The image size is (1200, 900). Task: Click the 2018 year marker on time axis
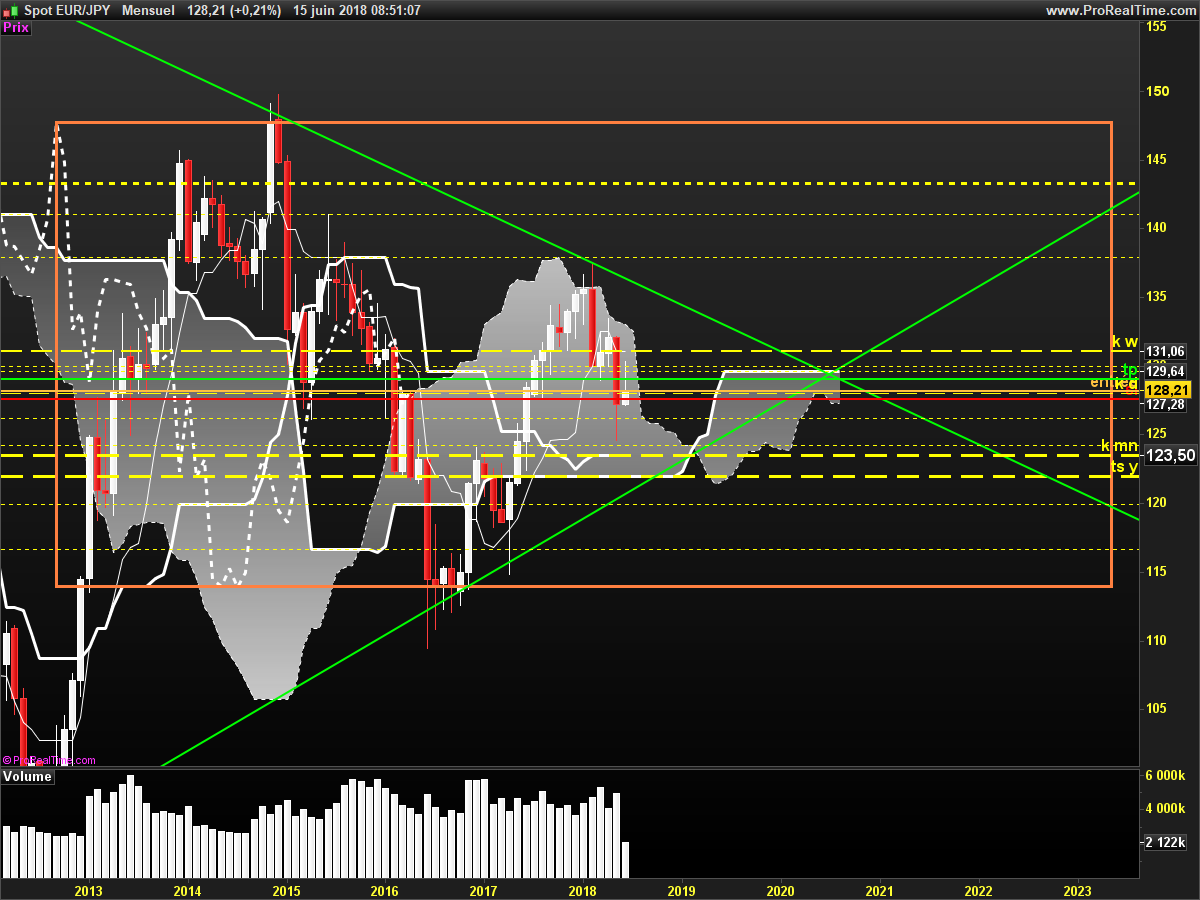(582, 890)
